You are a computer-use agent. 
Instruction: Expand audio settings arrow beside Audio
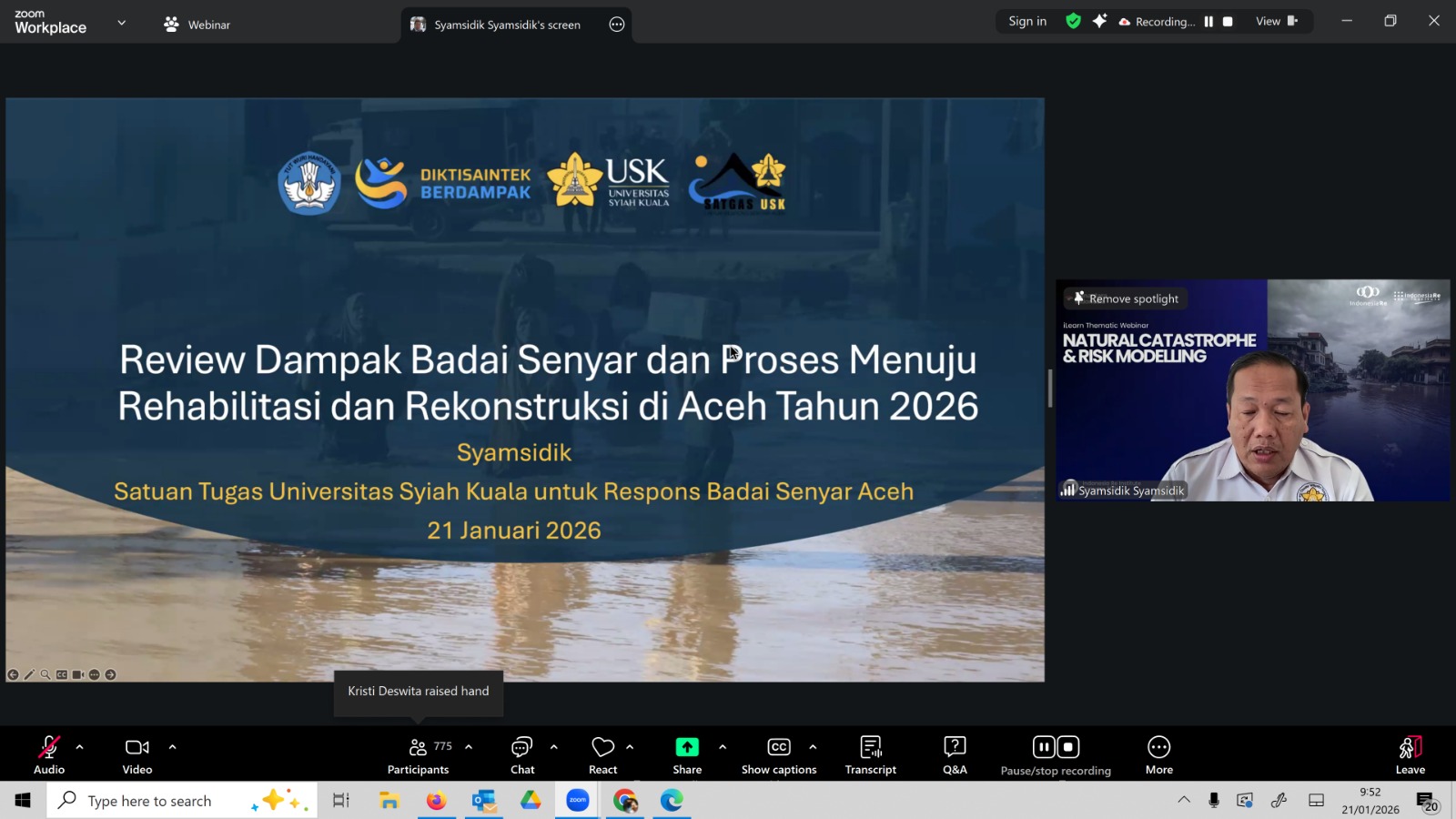coord(80,747)
